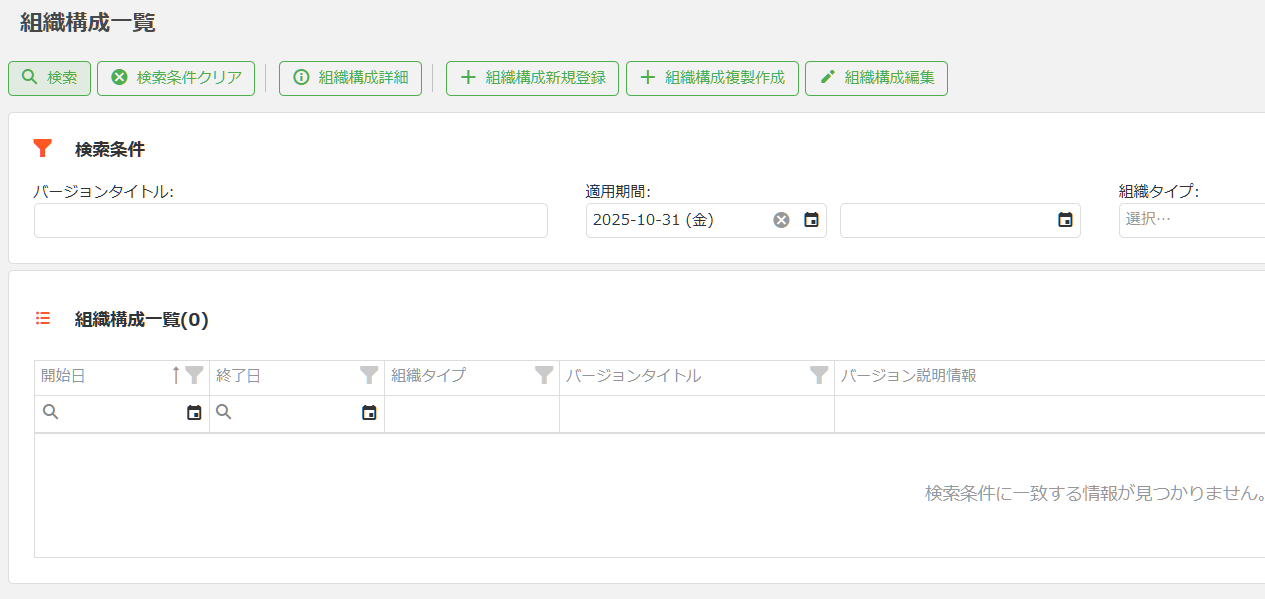
Task: Clear the 2025-10-31 date with X icon
Action: pyautogui.click(x=781, y=220)
